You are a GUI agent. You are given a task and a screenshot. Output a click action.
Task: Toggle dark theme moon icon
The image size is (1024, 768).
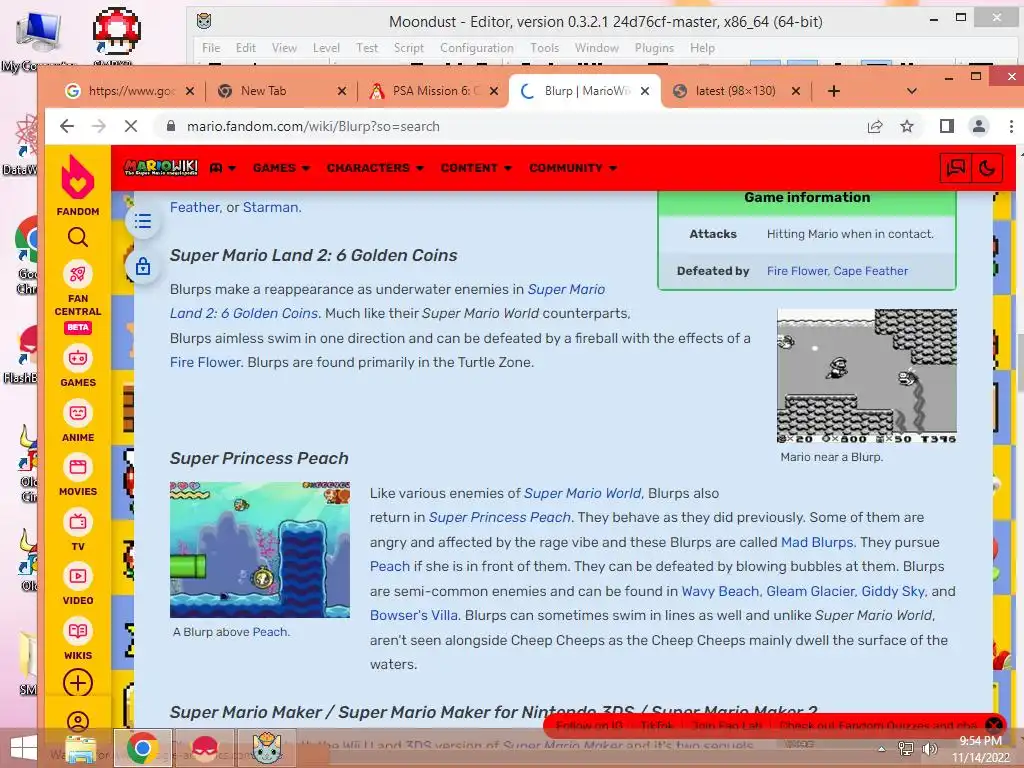point(986,168)
